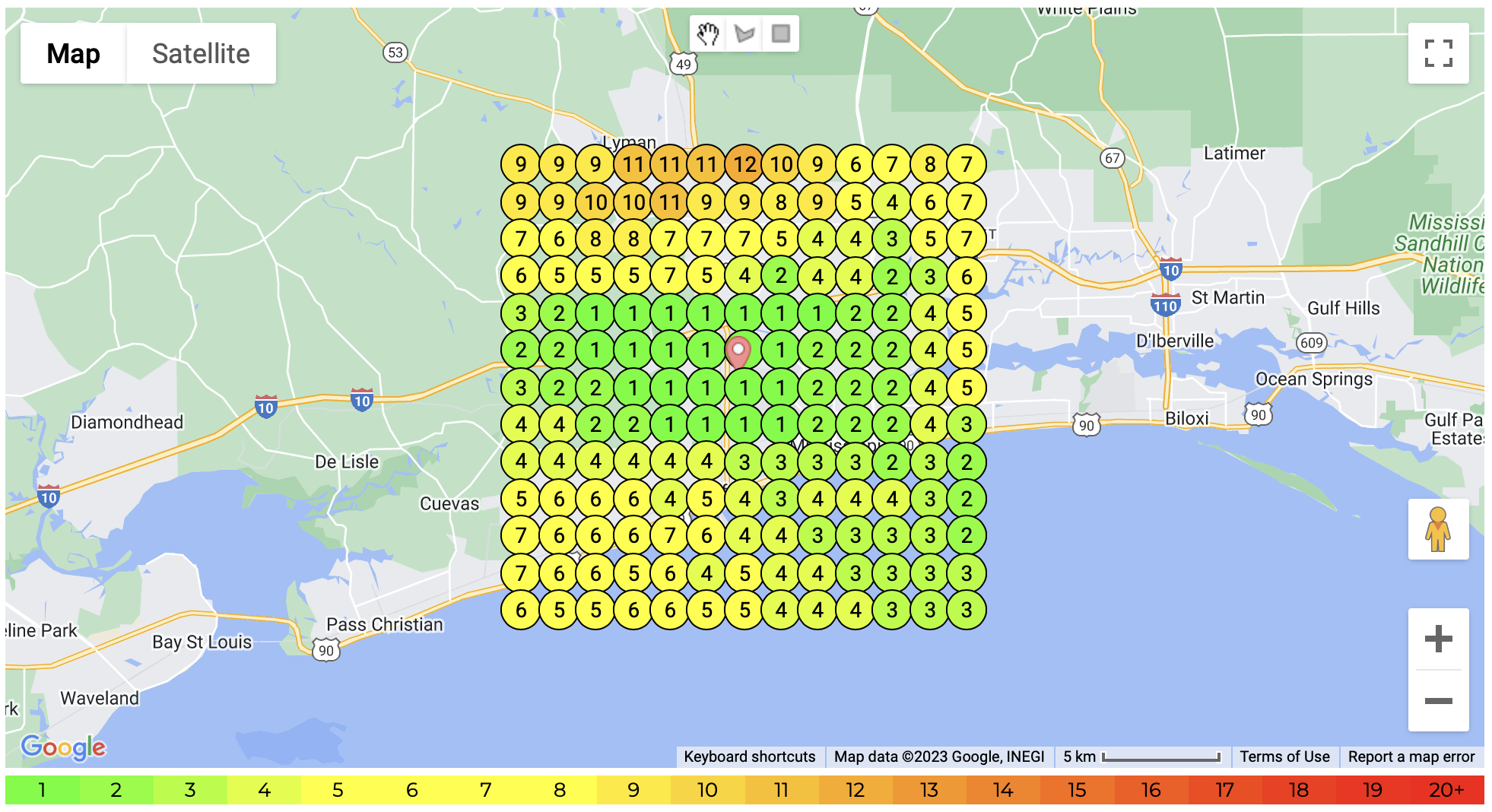
Task: Click the Latimer map label
Action: pos(1235,153)
